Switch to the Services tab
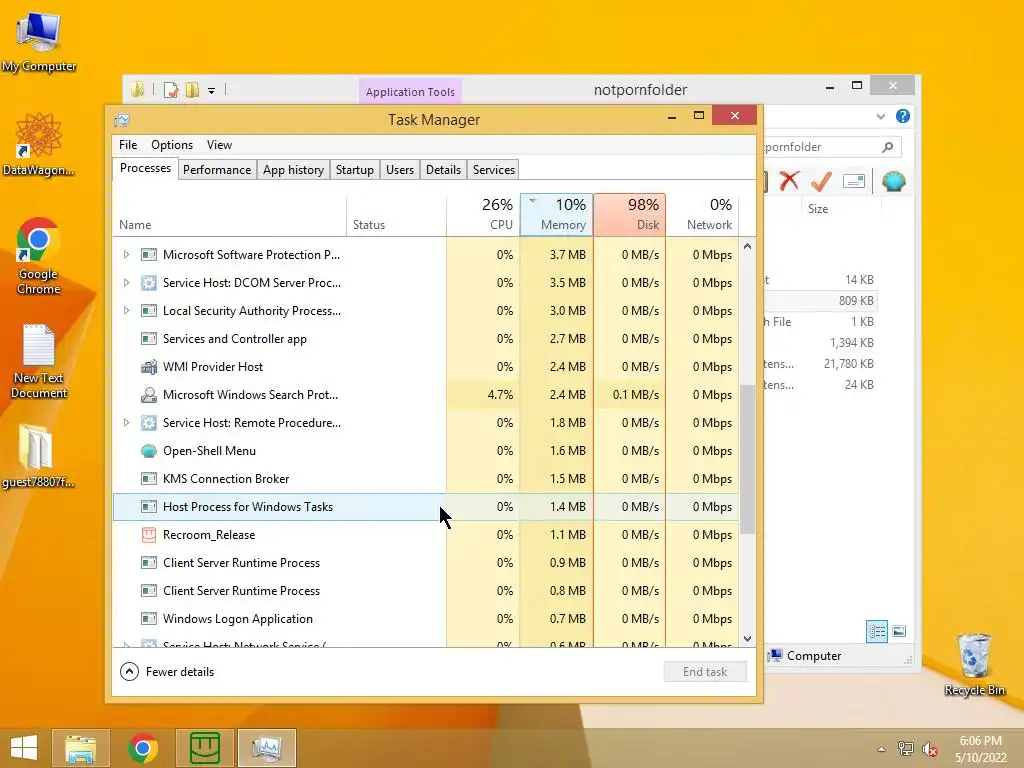The image size is (1024, 768). click(x=494, y=170)
